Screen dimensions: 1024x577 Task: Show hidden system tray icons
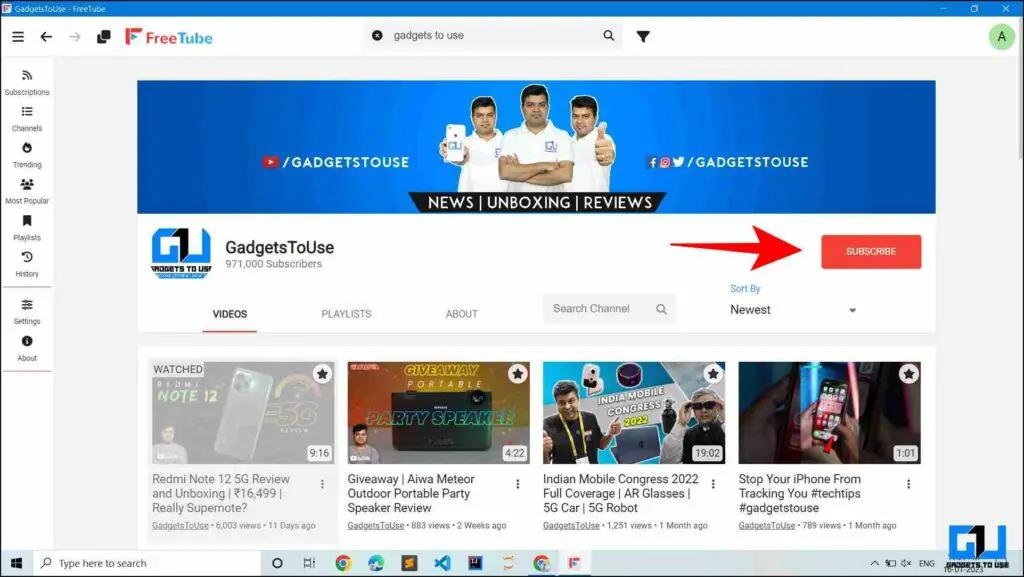(x=874, y=563)
